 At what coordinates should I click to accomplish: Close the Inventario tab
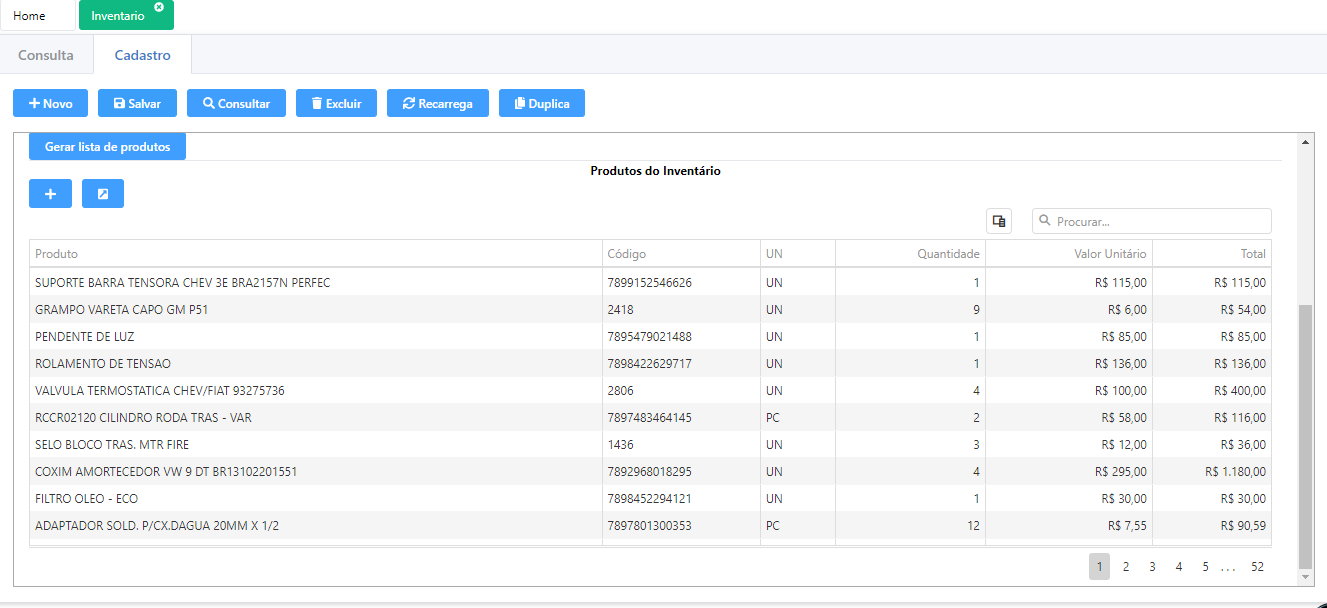[159, 7]
